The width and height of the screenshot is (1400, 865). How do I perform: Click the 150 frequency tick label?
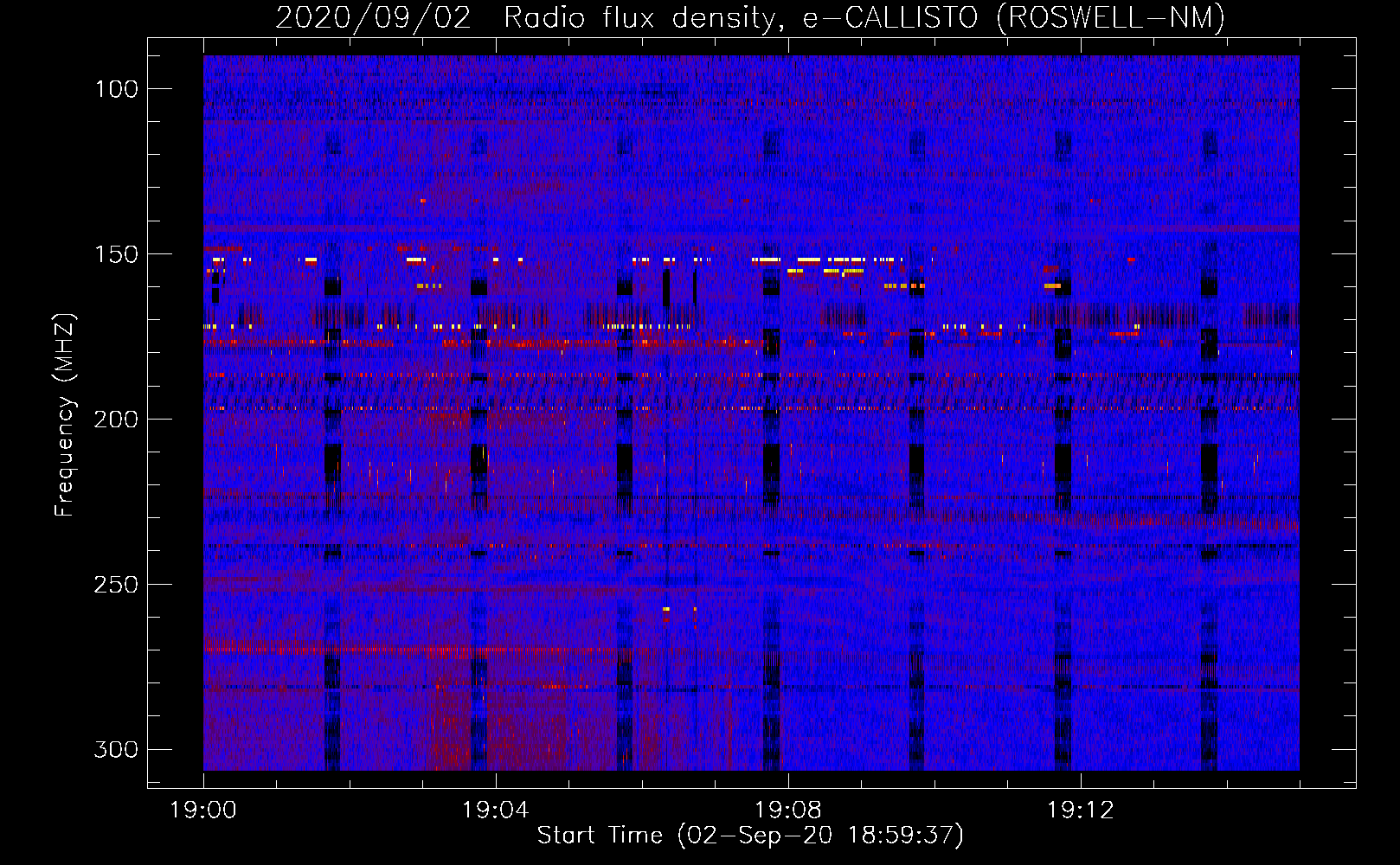tap(117, 254)
